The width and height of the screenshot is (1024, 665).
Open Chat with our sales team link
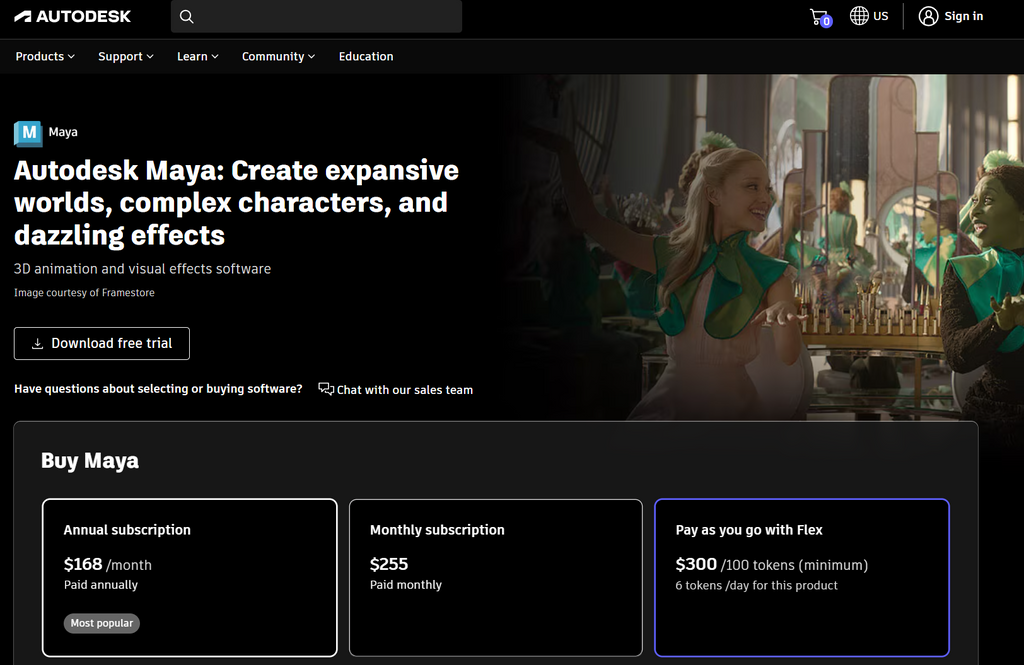(404, 390)
